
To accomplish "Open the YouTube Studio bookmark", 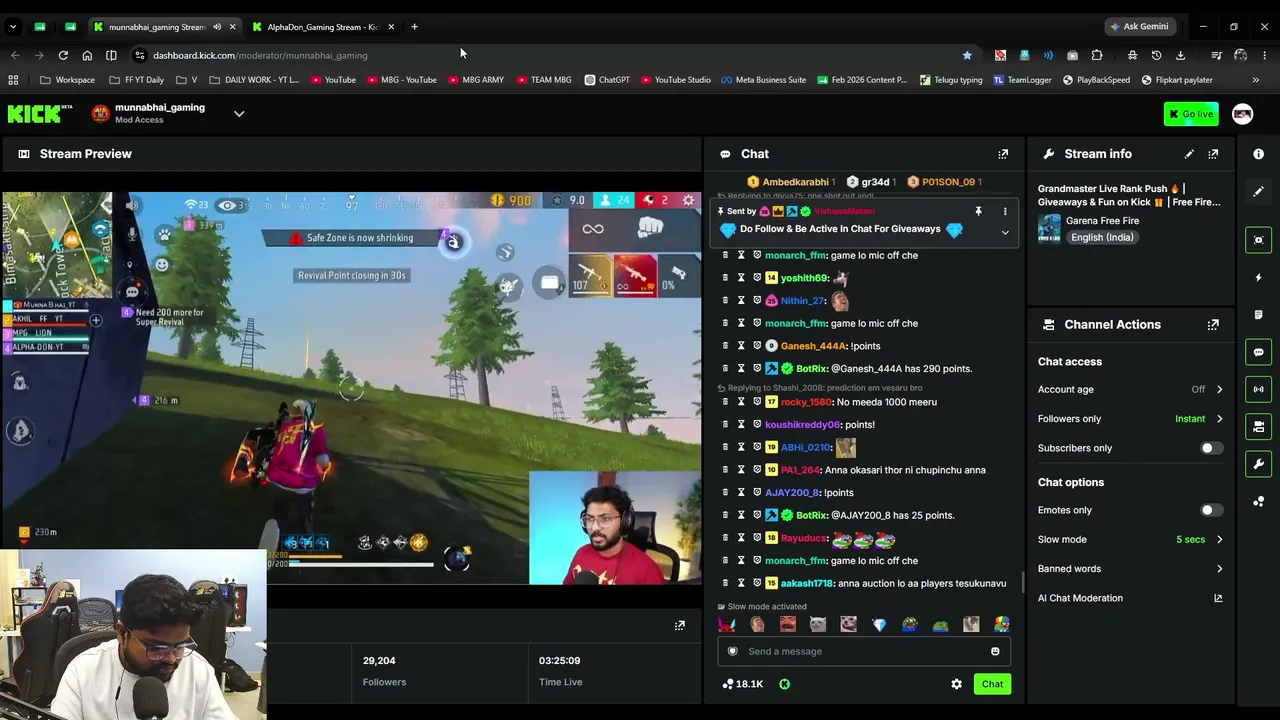I will (x=675, y=80).
